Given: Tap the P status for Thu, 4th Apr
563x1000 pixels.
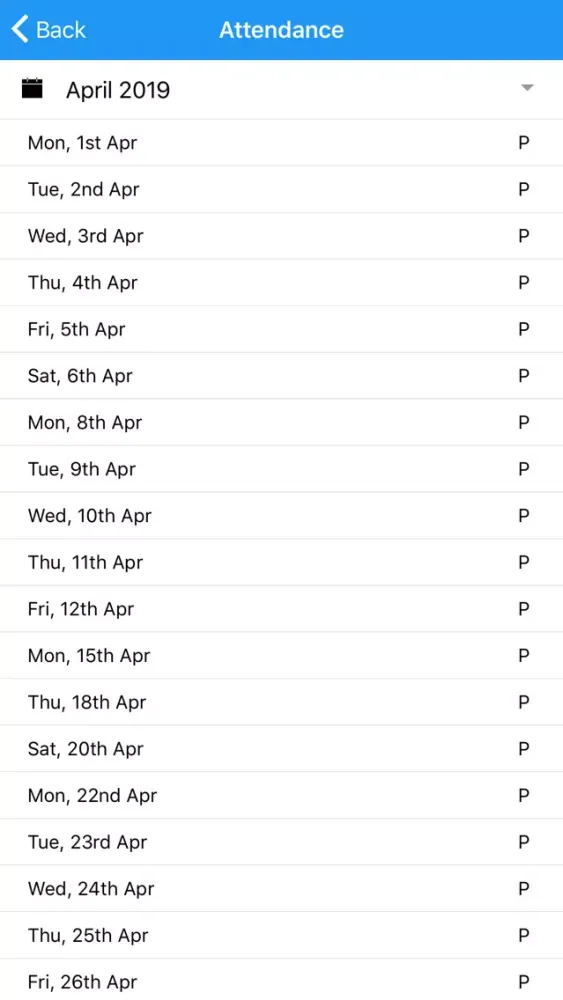Looking at the screenshot, I should tap(523, 282).
